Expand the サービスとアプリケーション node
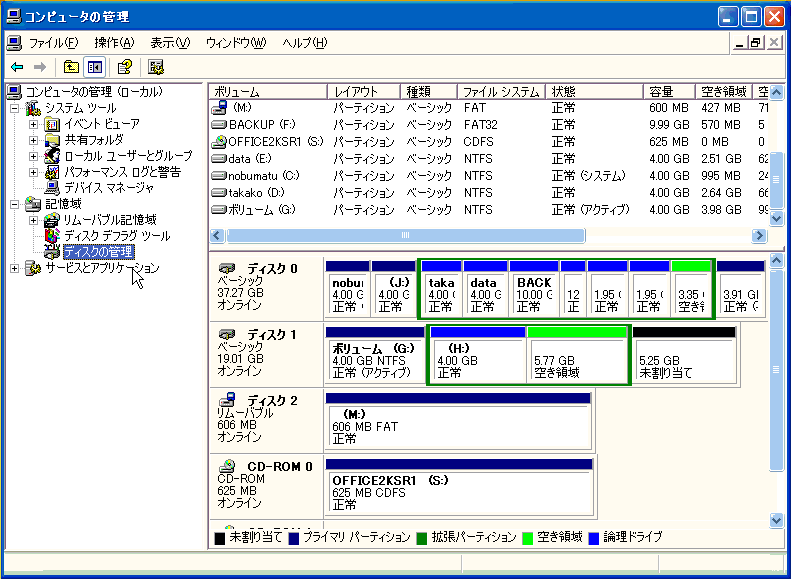Image resolution: width=791 pixels, height=579 pixels. (15, 268)
